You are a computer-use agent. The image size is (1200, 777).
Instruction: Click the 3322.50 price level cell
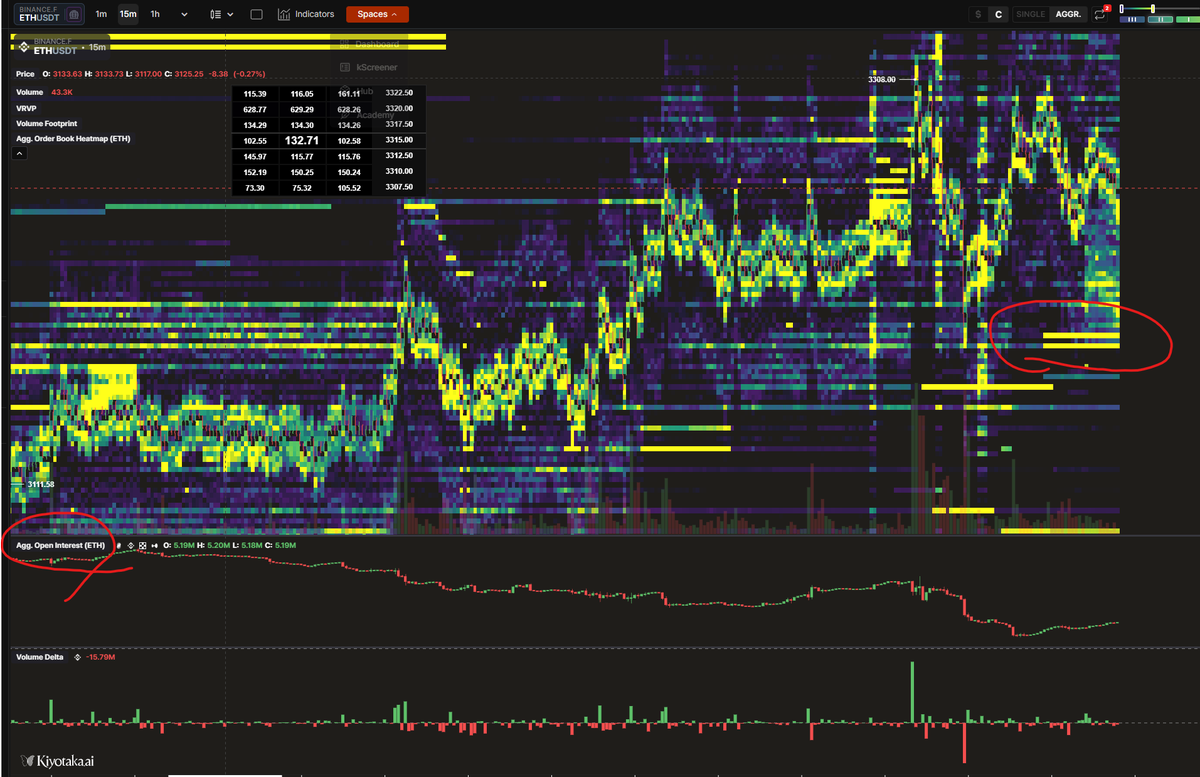(399, 93)
